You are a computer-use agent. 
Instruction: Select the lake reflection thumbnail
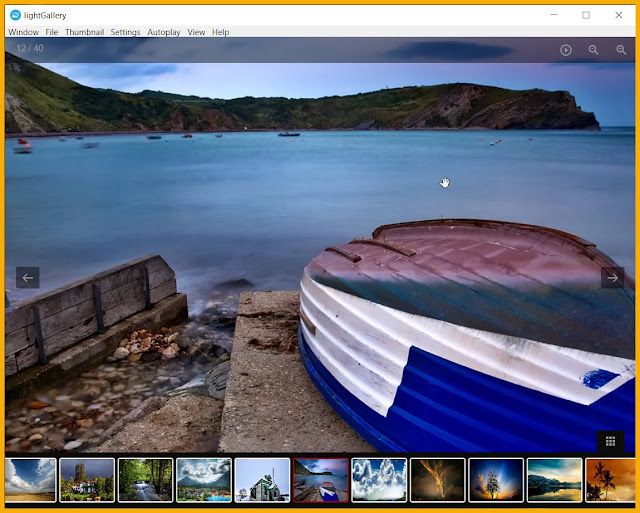coord(554,480)
